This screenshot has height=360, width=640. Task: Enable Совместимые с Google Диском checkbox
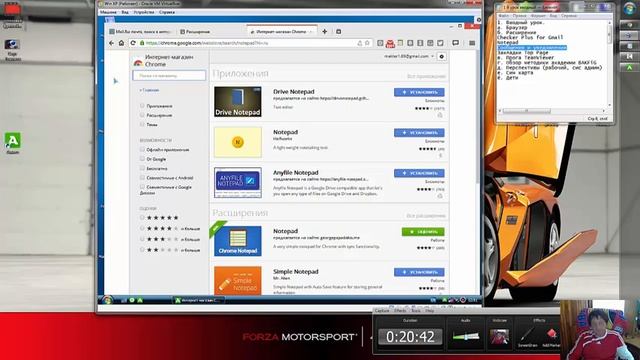click(142, 187)
